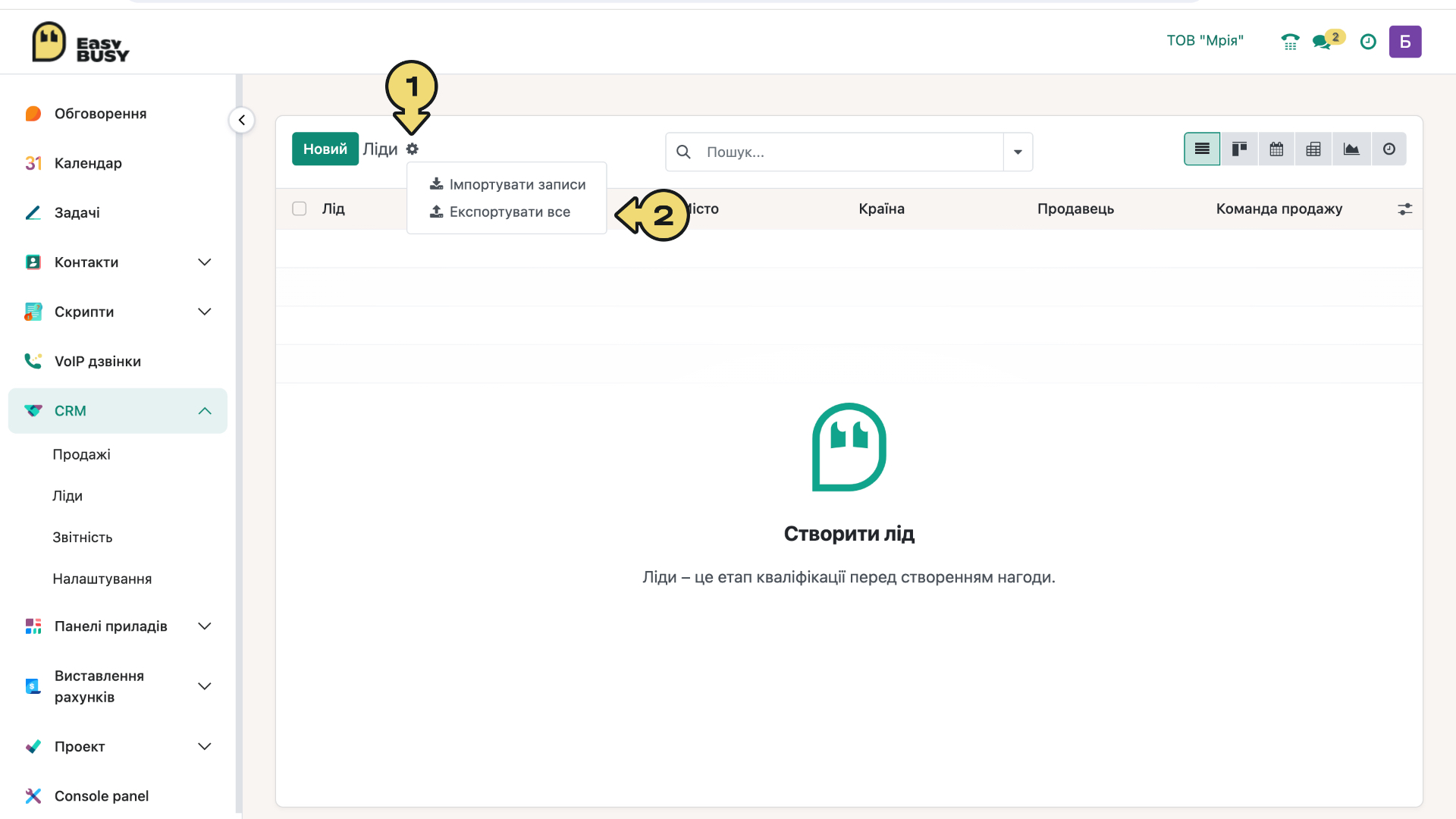Screen dimensions: 1456x819
Task: Click the search magnifier icon
Action: click(x=683, y=152)
